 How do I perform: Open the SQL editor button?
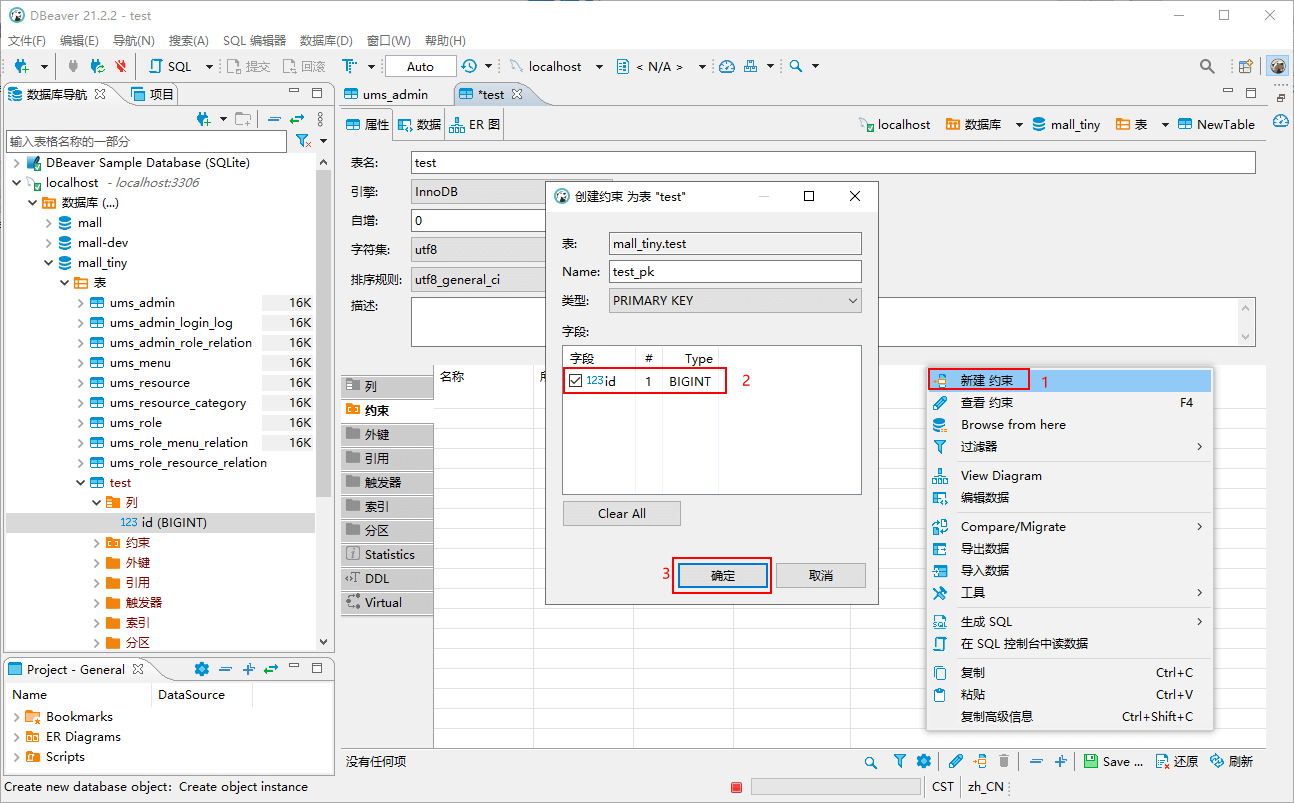pyautogui.click(x=171, y=66)
